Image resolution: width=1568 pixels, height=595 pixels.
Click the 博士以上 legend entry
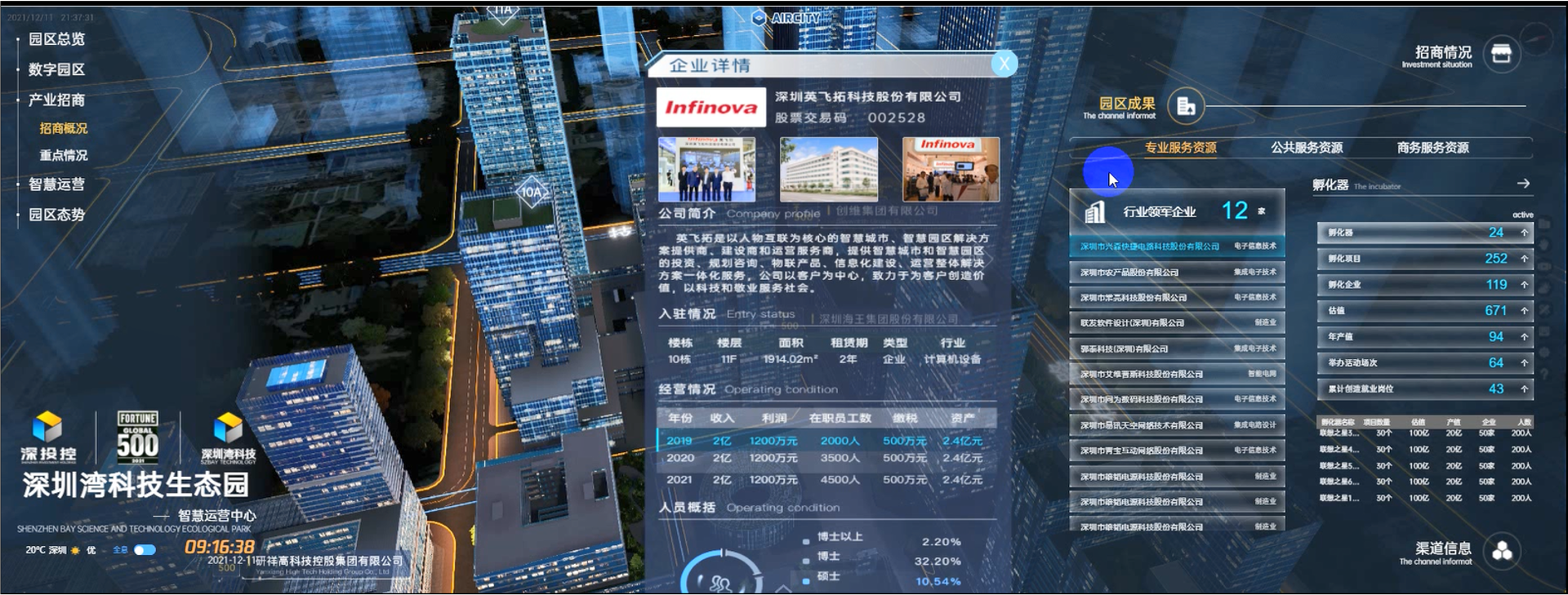(840, 537)
